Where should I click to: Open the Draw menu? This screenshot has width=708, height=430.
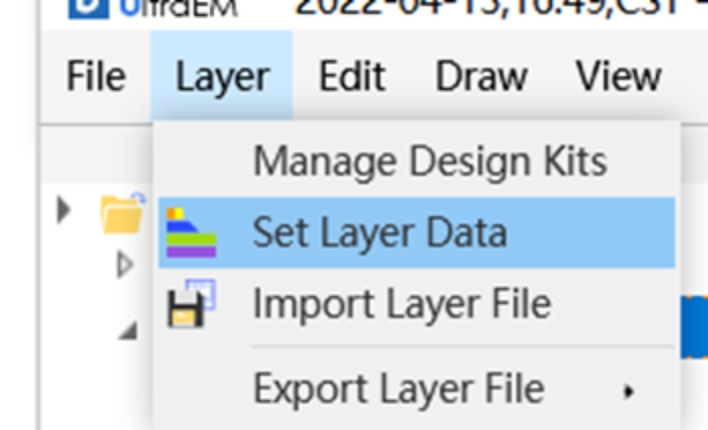(481, 77)
